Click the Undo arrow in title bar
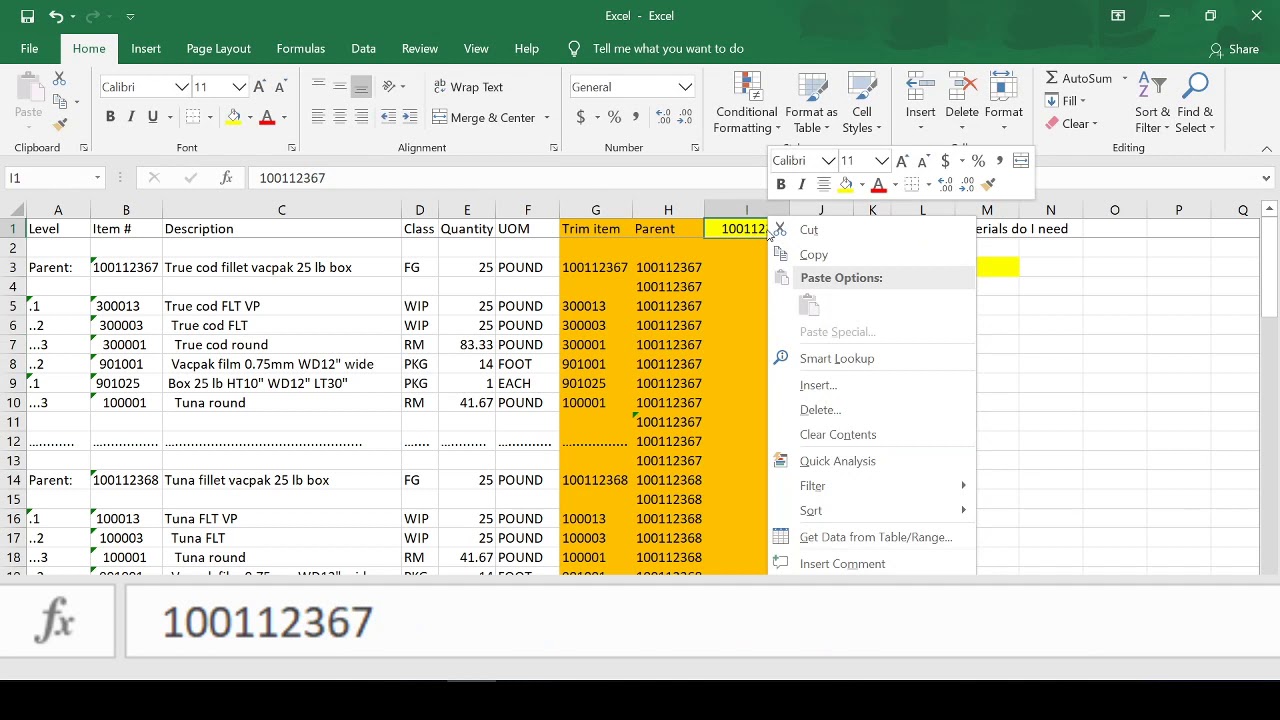 56,16
